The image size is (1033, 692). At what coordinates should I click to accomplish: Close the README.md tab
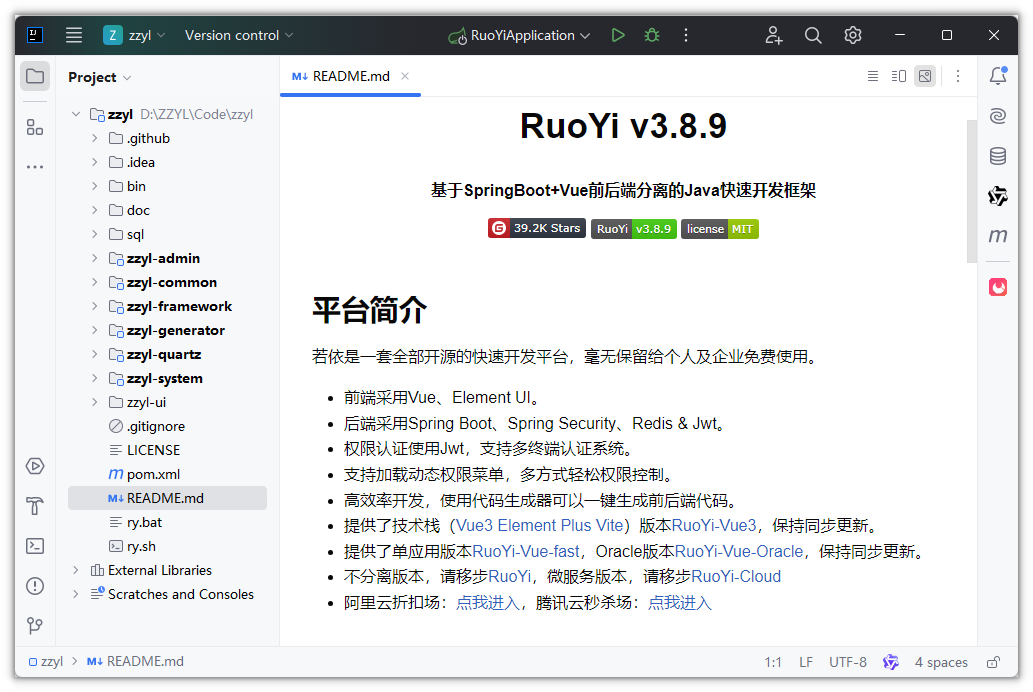[405, 76]
